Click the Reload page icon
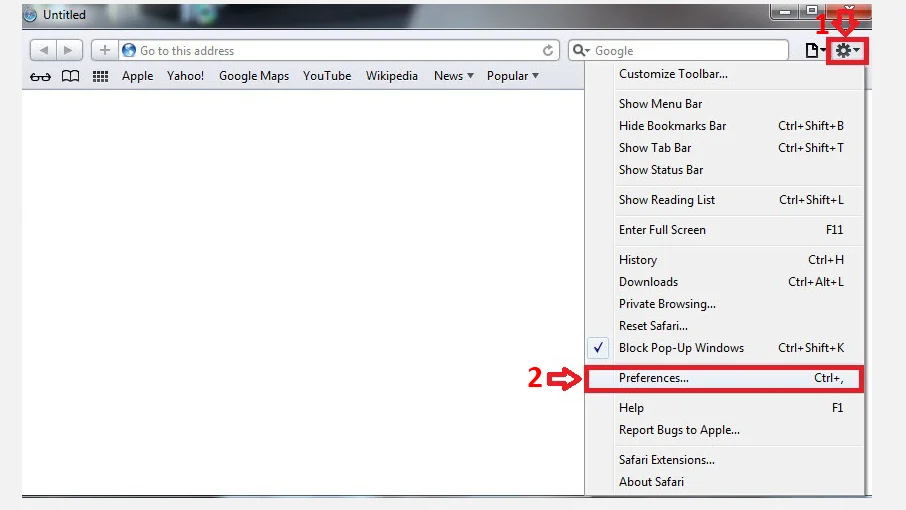This screenshot has height=510, width=906. (x=548, y=50)
